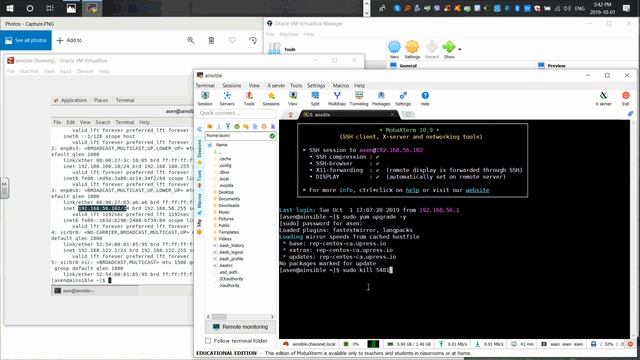640x360 pixels.
Task: Click the Split toolbar icon
Action: [315, 98]
